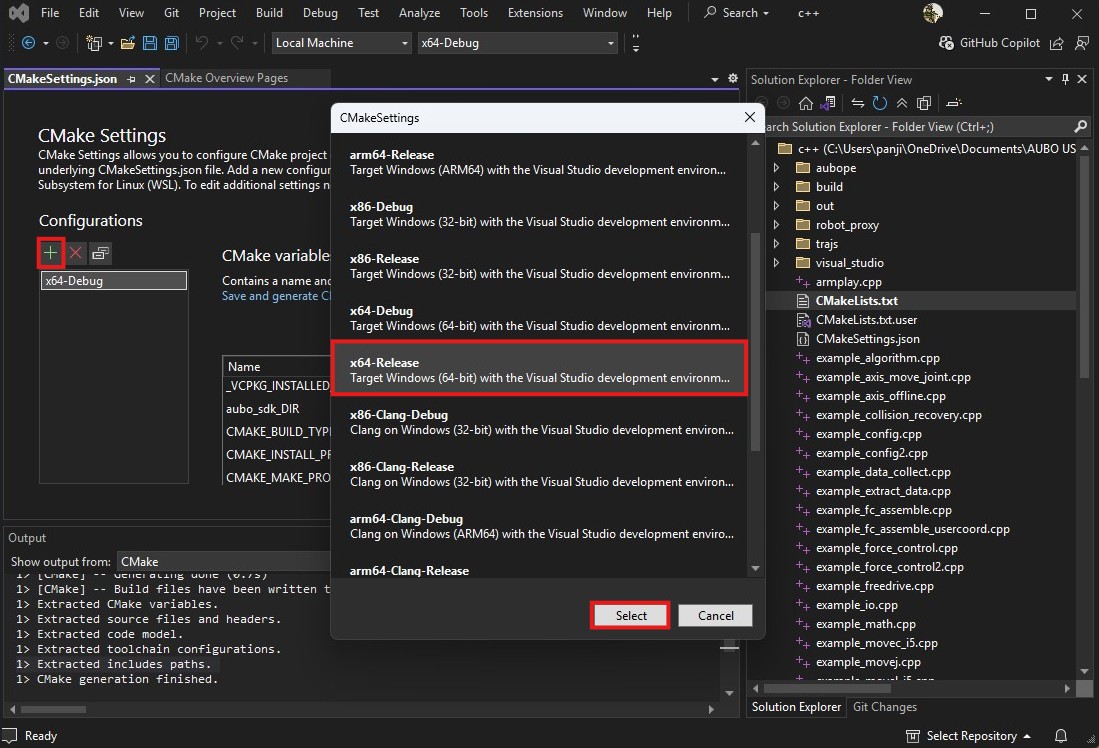Open the GitHub Copilot button

[x=990, y=43]
